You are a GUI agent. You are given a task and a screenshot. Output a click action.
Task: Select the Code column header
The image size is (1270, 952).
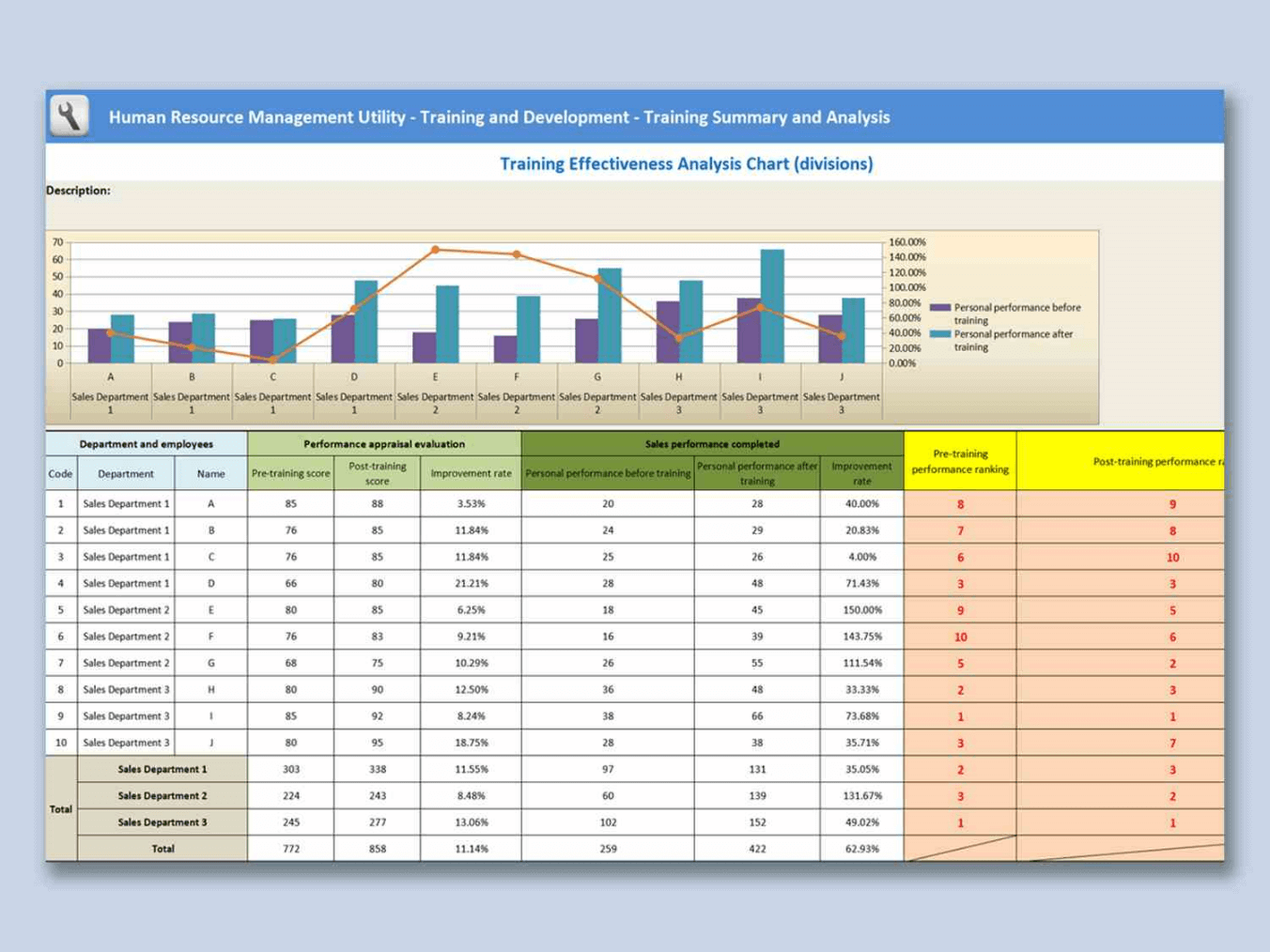tap(60, 474)
